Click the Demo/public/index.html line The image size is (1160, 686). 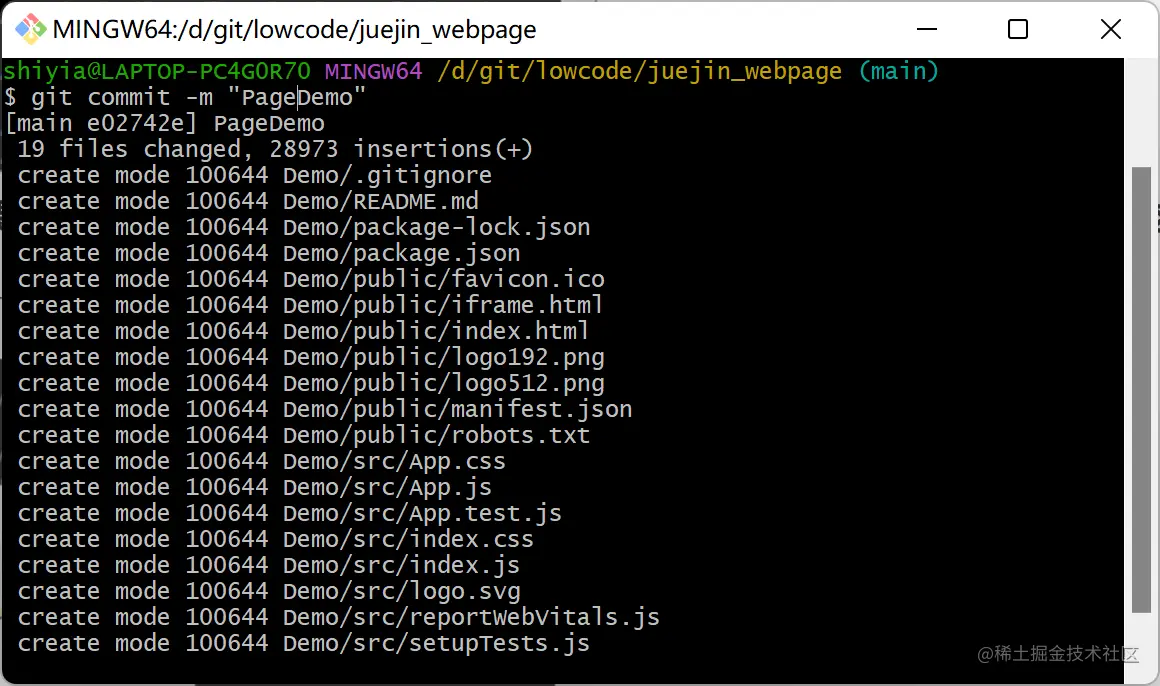304,331
